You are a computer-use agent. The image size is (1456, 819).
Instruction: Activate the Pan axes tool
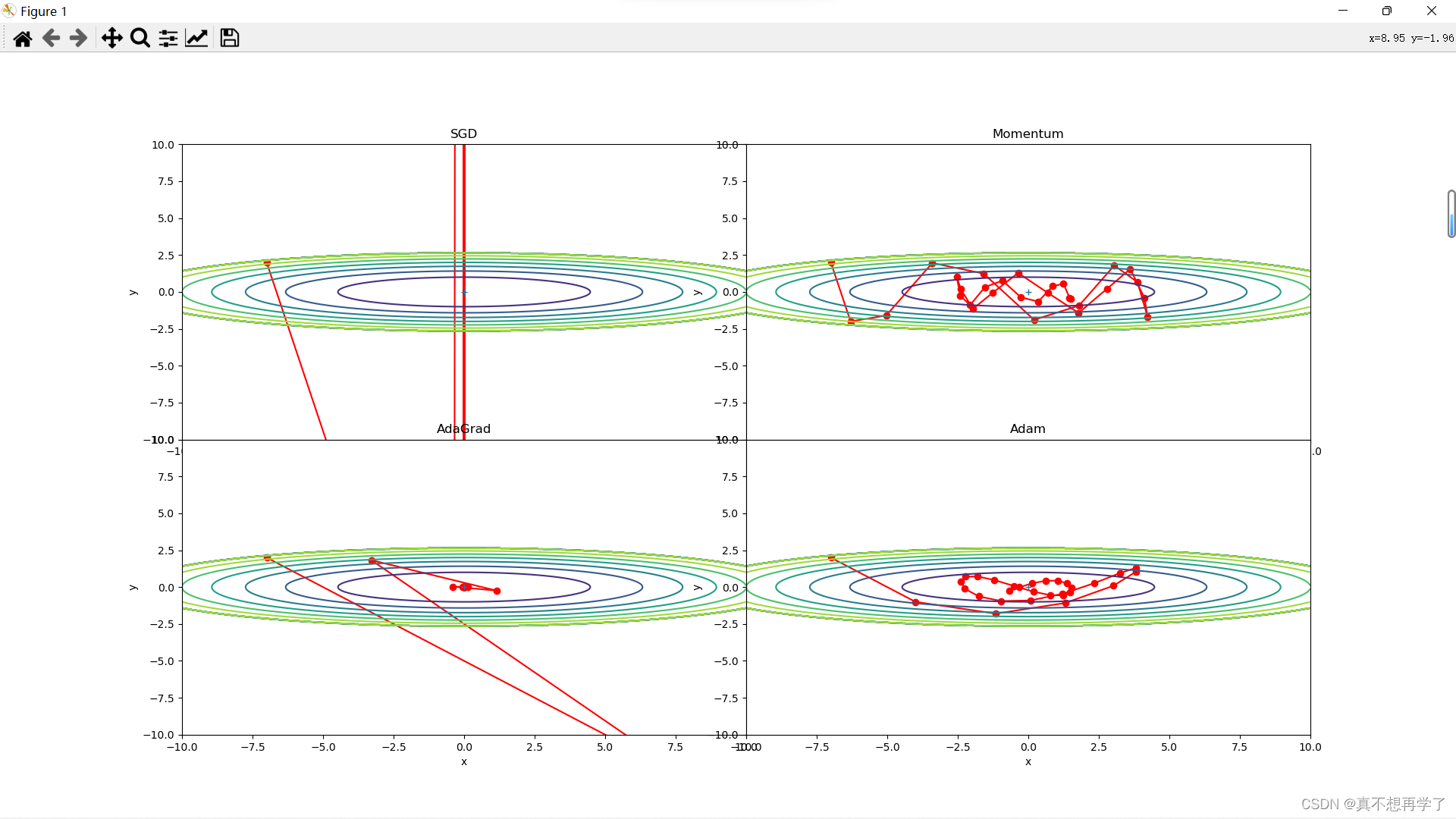[111, 38]
